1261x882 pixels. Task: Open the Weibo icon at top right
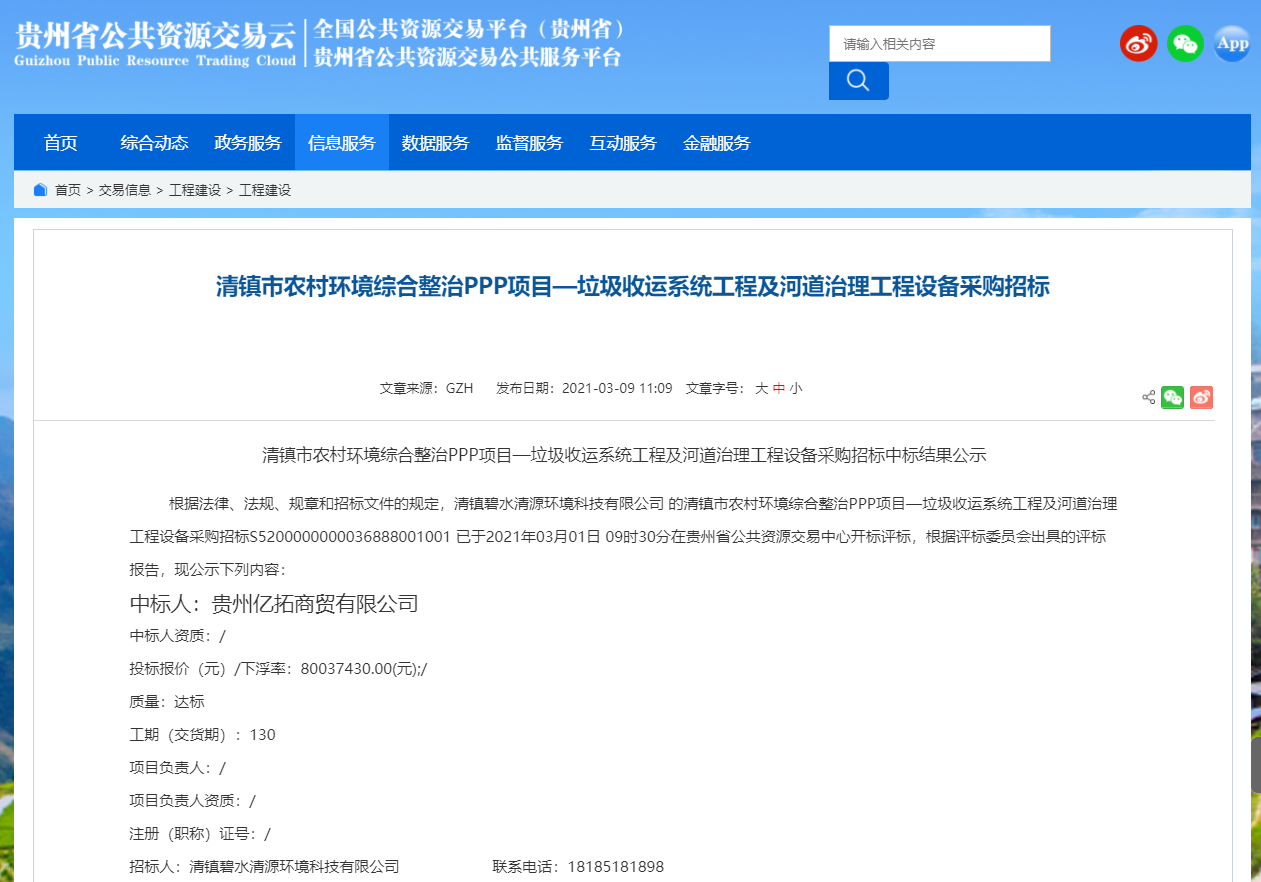pos(1138,43)
